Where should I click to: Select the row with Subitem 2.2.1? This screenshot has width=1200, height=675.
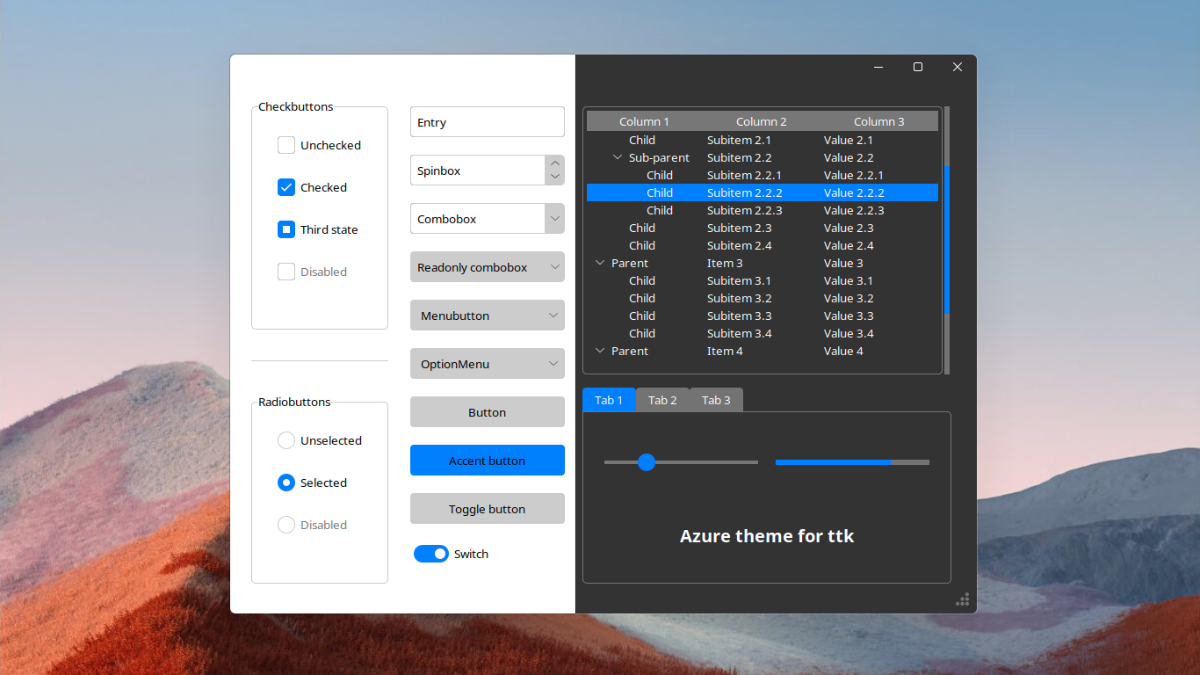762,175
